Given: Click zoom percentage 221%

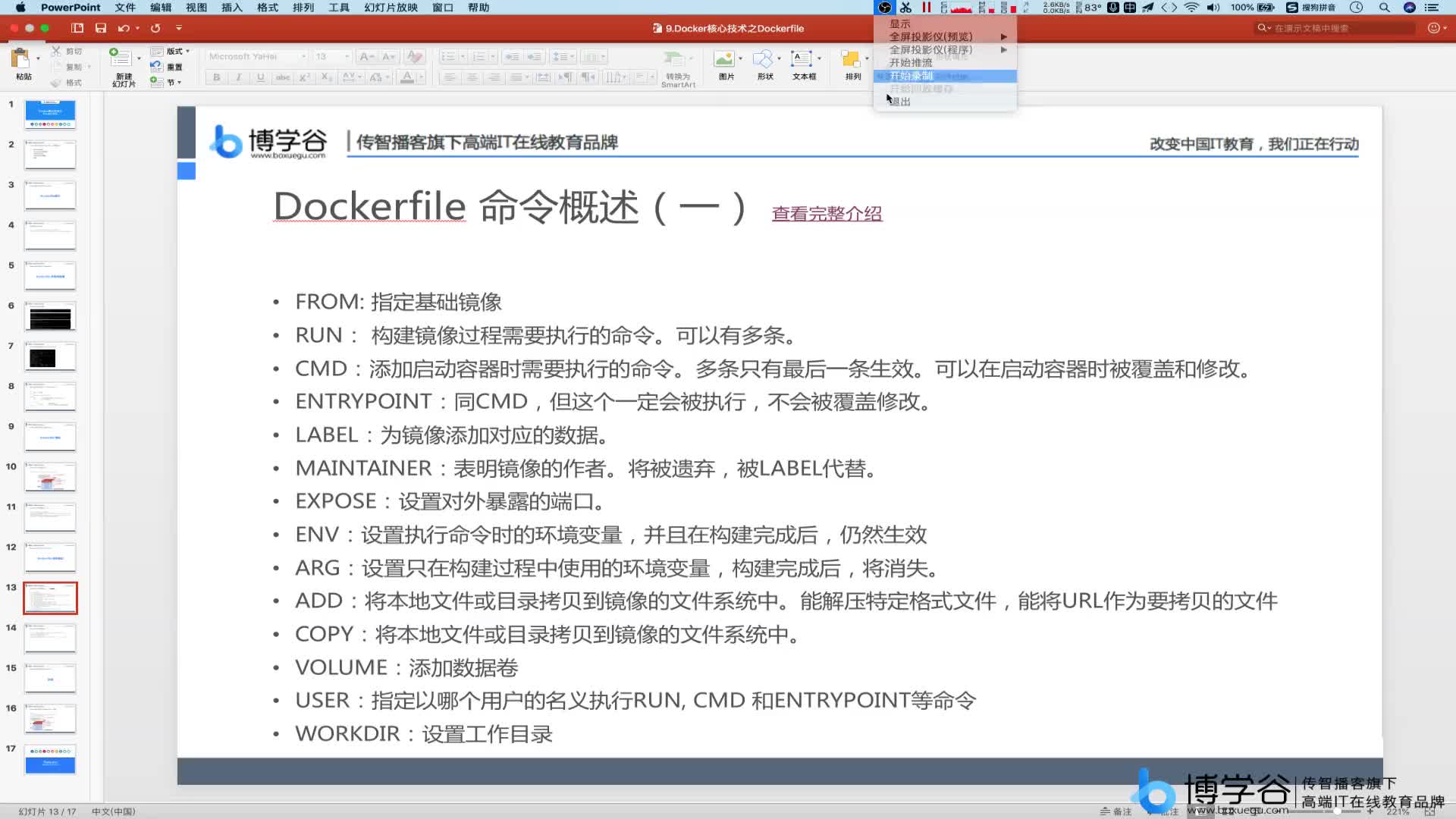Looking at the screenshot, I should pyautogui.click(x=1398, y=811).
